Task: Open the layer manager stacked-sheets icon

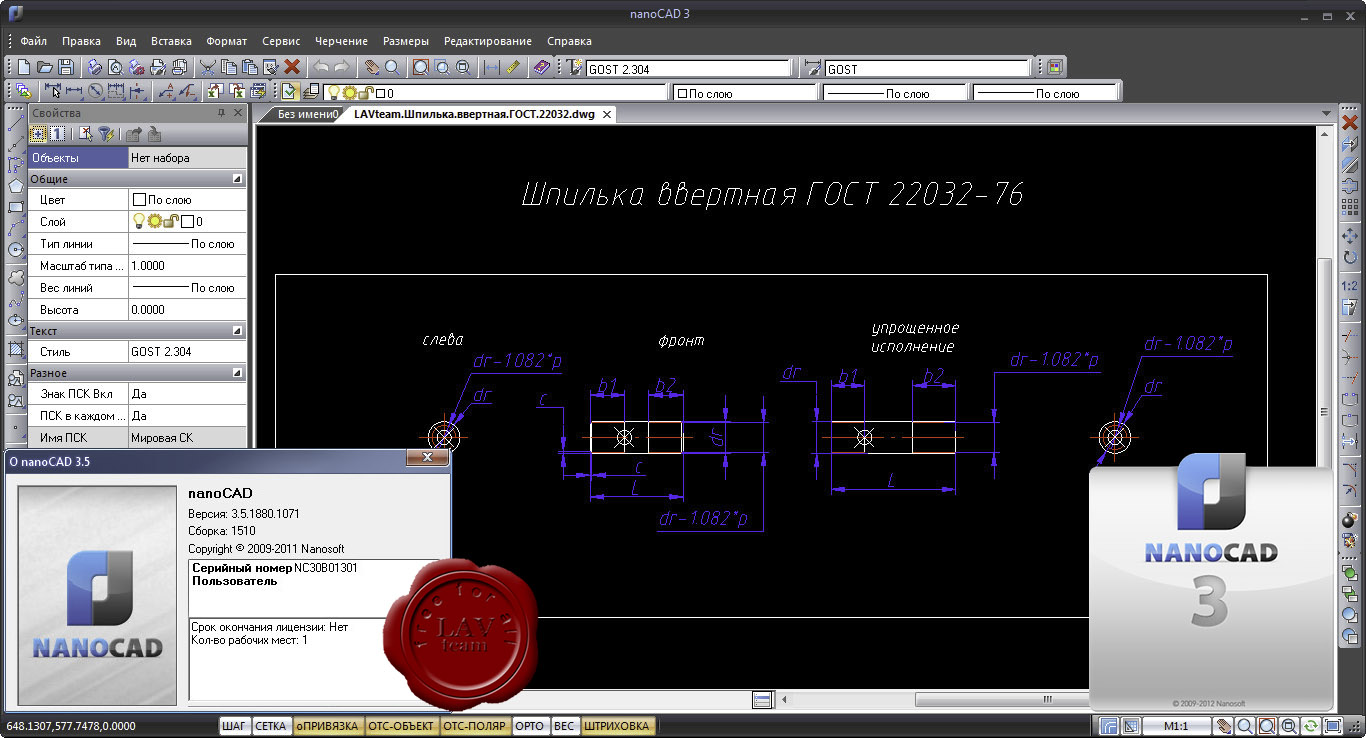Action: (x=311, y=91)
